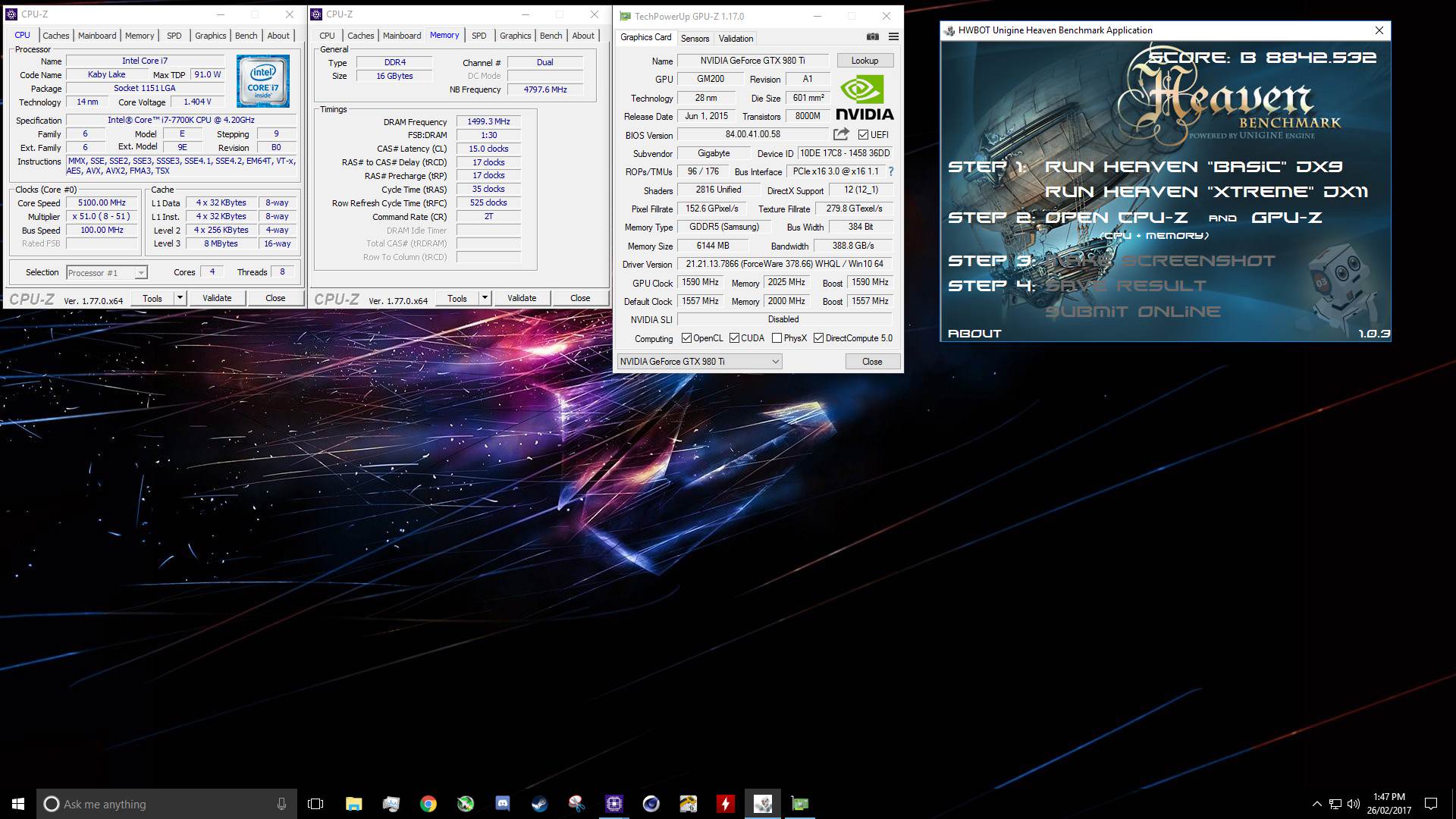Click Close button in left CPU-Z window
The width and height of the screenshot is (1456, 819).
[x=275, y=298]
